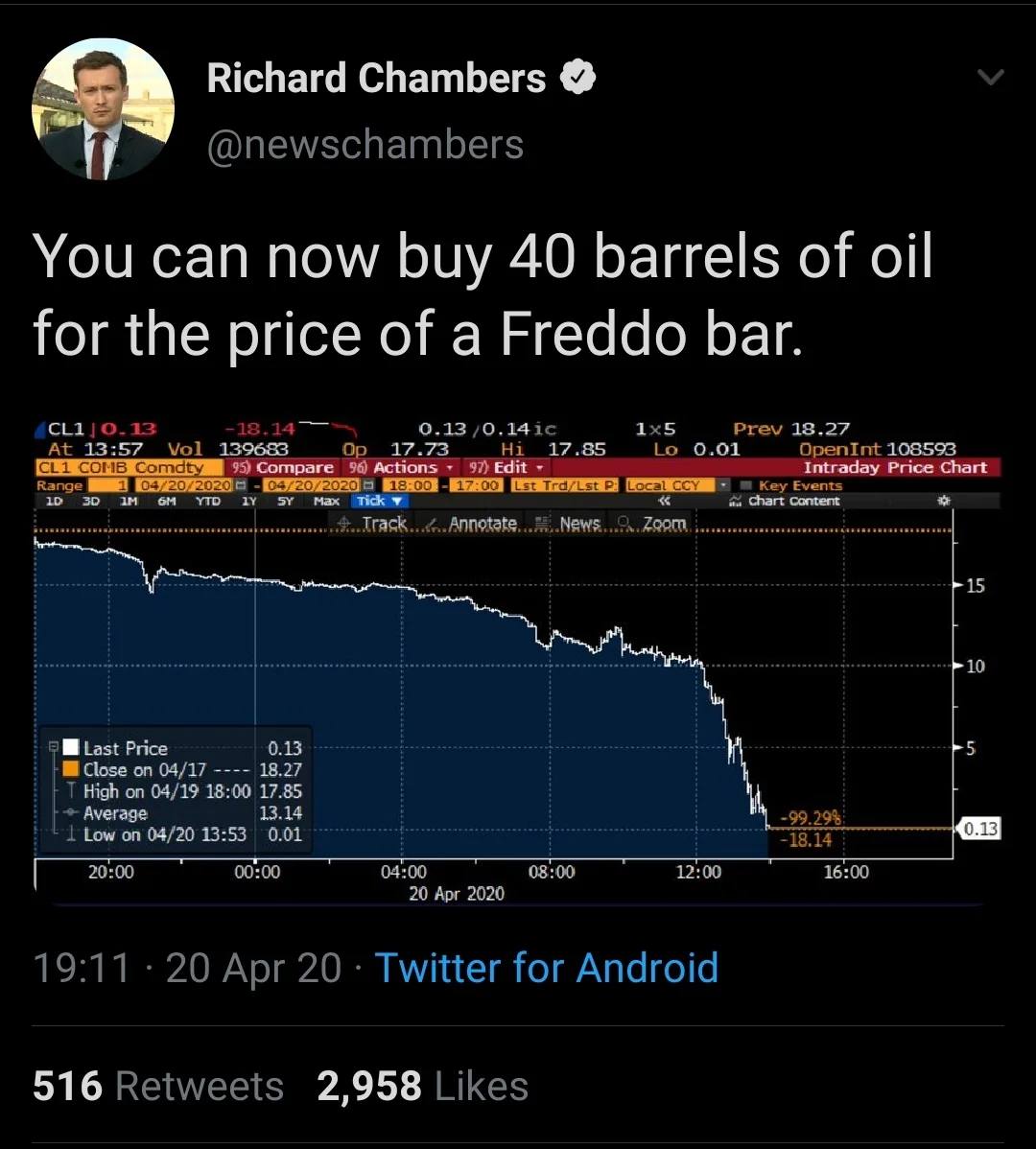Expand the Actions dropdown in the chart
Viewport: 1036px width, 1149px height.
[400, 467]
